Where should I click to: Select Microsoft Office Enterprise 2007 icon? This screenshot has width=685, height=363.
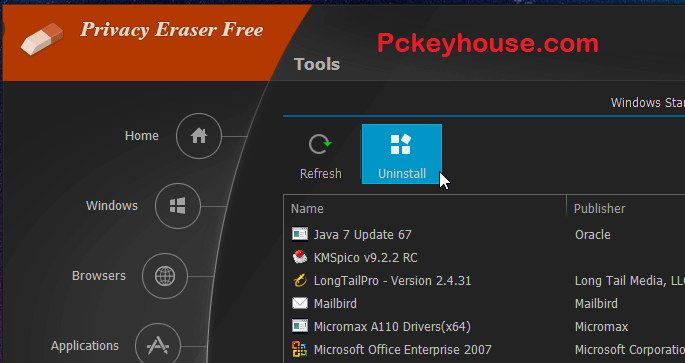pos(300,349)
